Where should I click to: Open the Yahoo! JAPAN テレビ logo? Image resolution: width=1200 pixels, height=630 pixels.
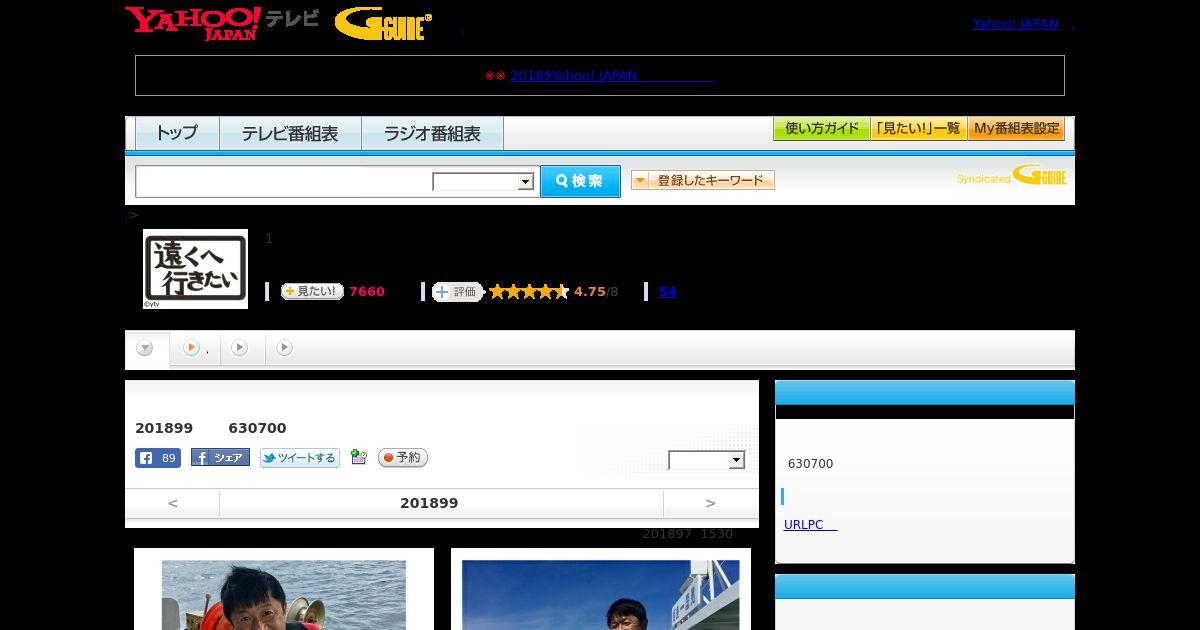222,23
